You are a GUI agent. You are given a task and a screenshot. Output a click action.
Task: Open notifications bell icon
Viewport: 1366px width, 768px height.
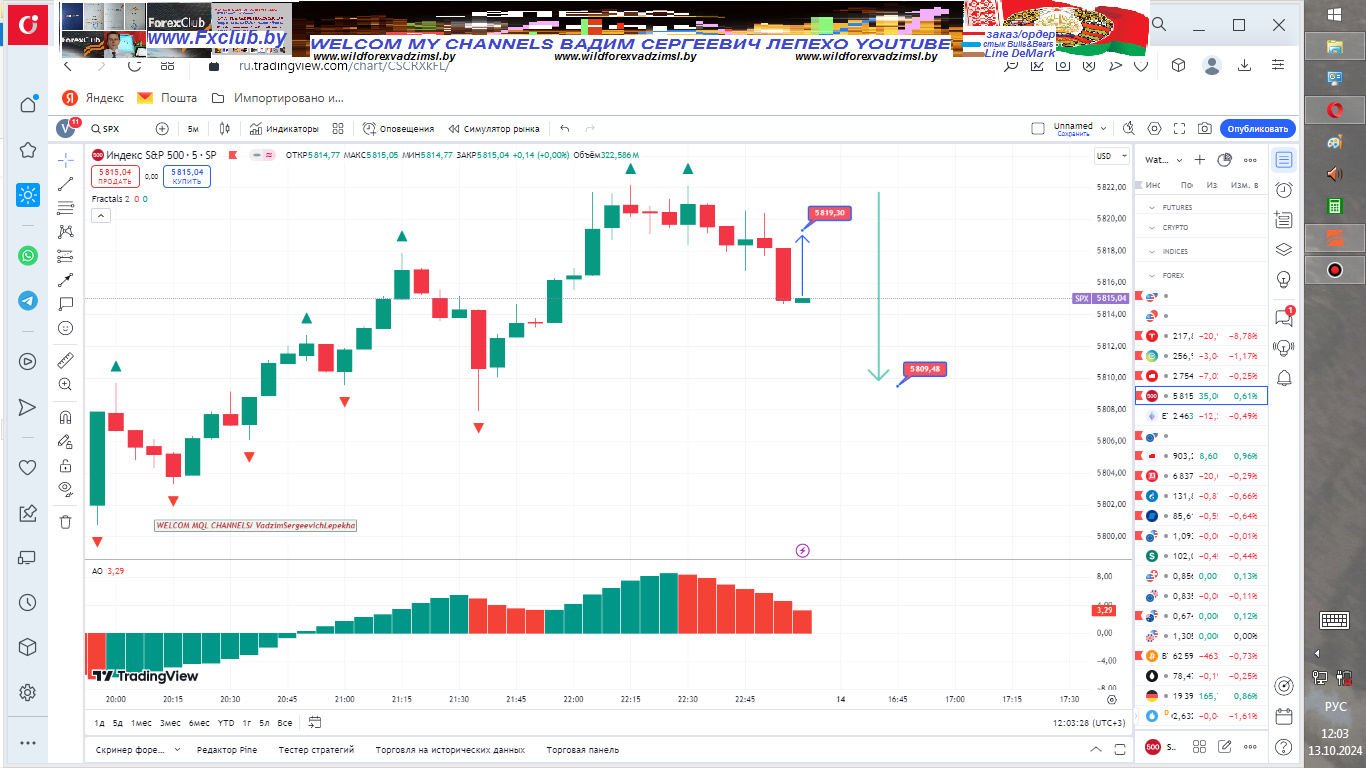(1284, 377)
